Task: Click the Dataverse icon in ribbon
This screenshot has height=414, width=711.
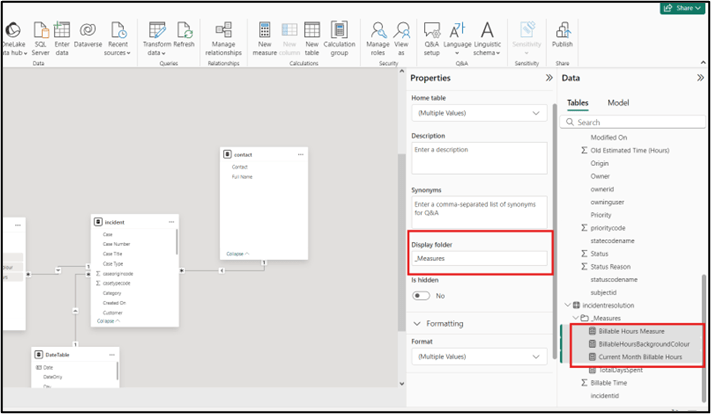Action: point(88,29)
